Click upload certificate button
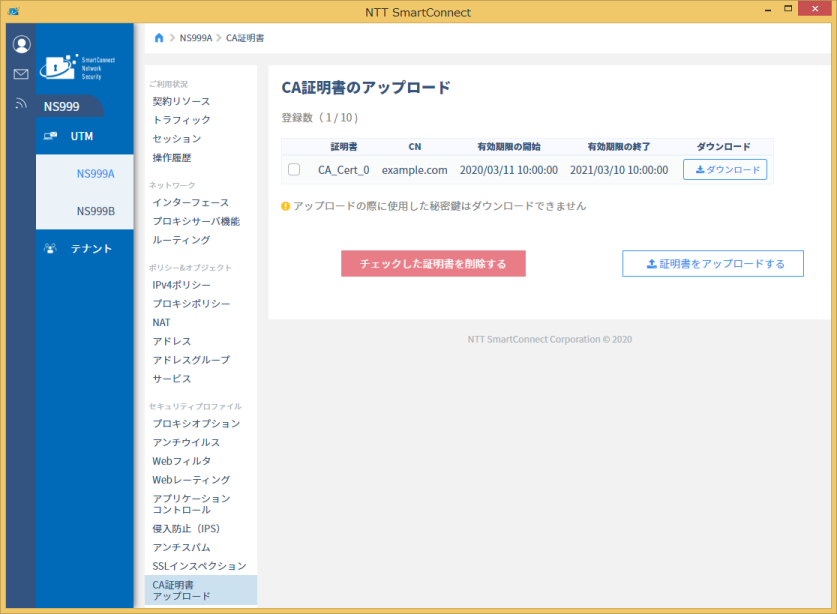The width and height of the screenshot is (837, 614). [713, 263]
